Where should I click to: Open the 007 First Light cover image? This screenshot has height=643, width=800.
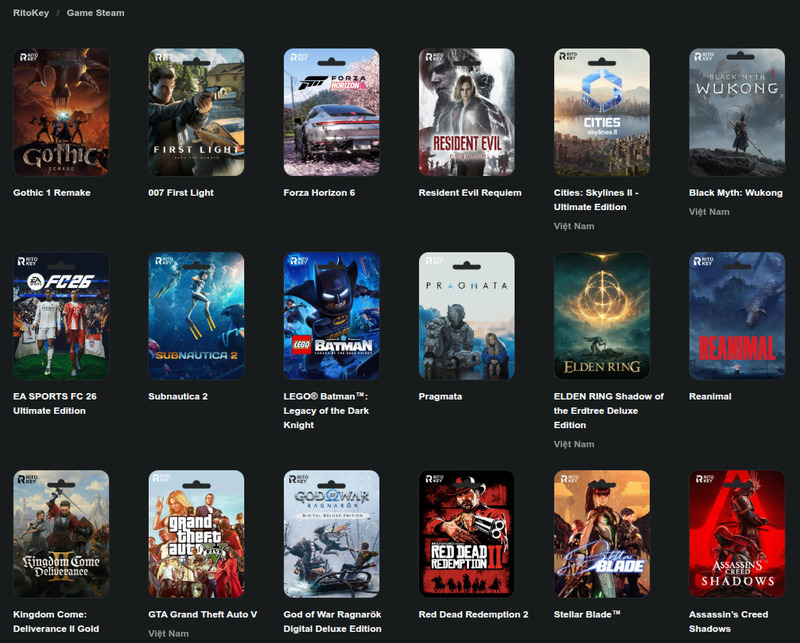tap(196, 112)
